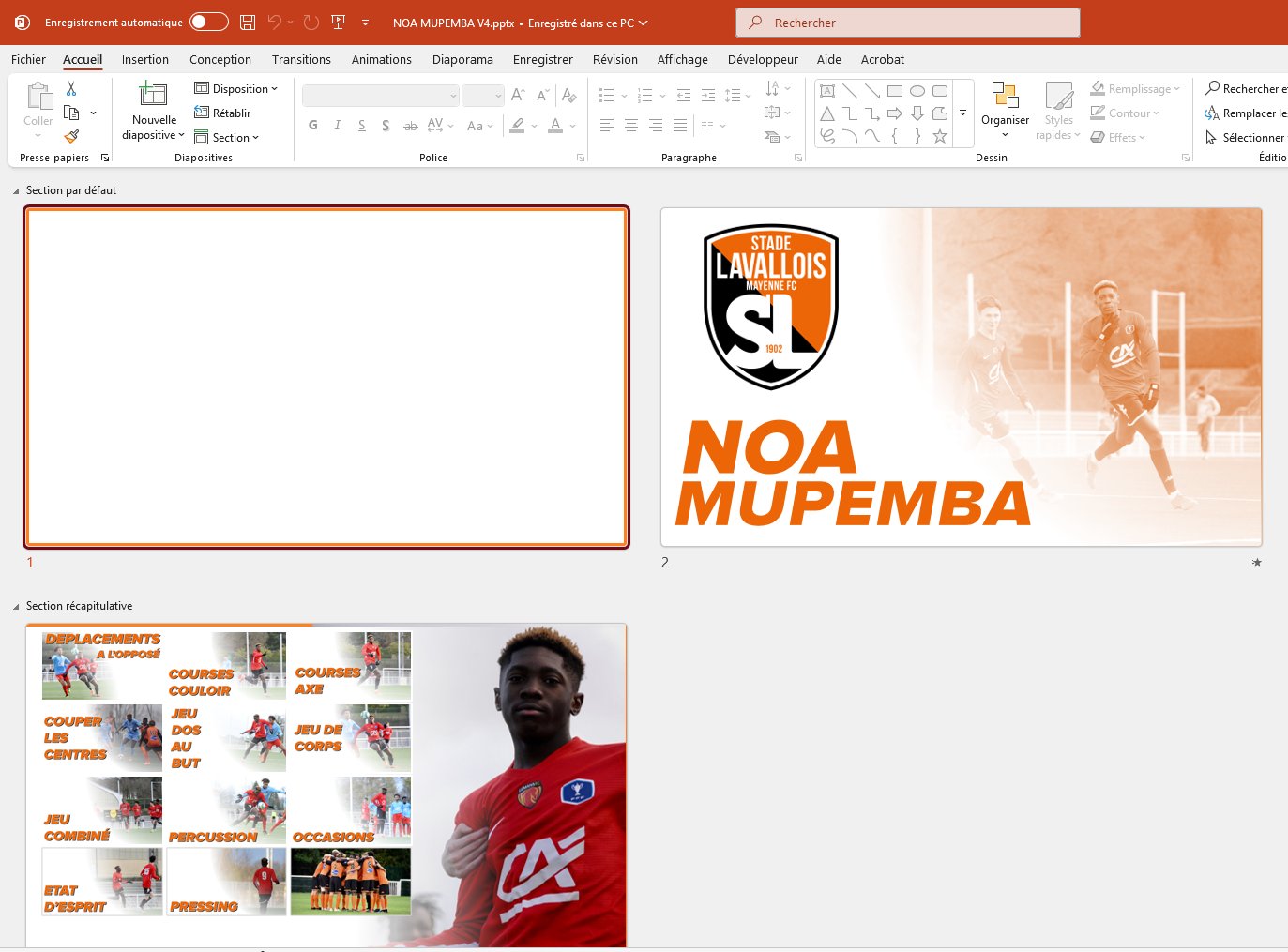Click Nouvelle diapositive icon
Viewport: 1288px width, 952px height.
pos(153,94)
